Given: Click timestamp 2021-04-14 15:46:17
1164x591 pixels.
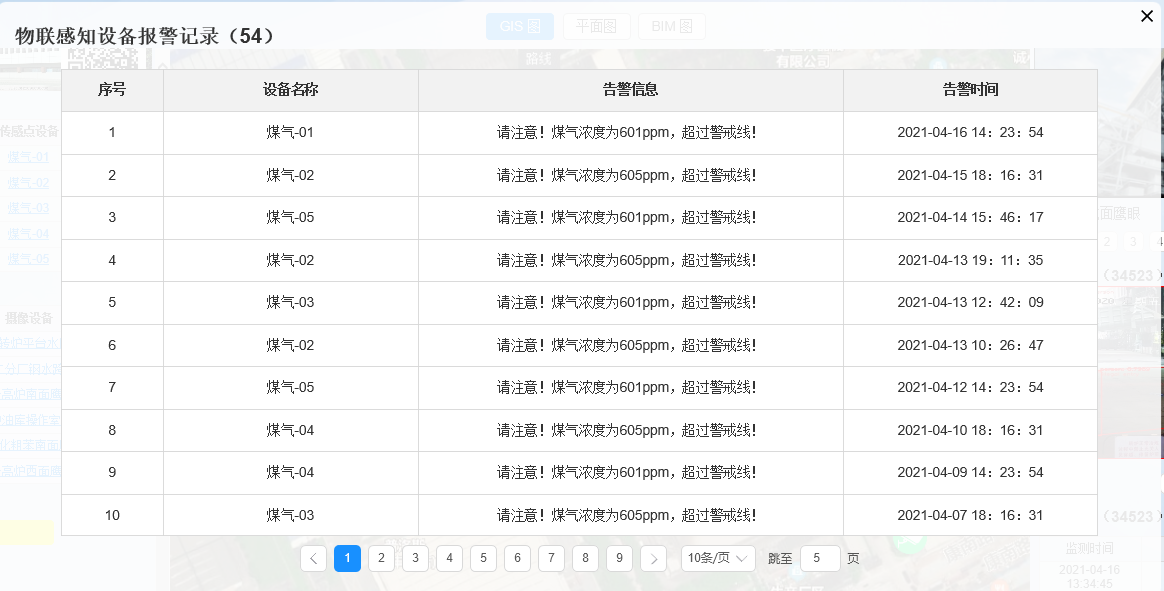Looking at the screenshot, I should 970,218.
